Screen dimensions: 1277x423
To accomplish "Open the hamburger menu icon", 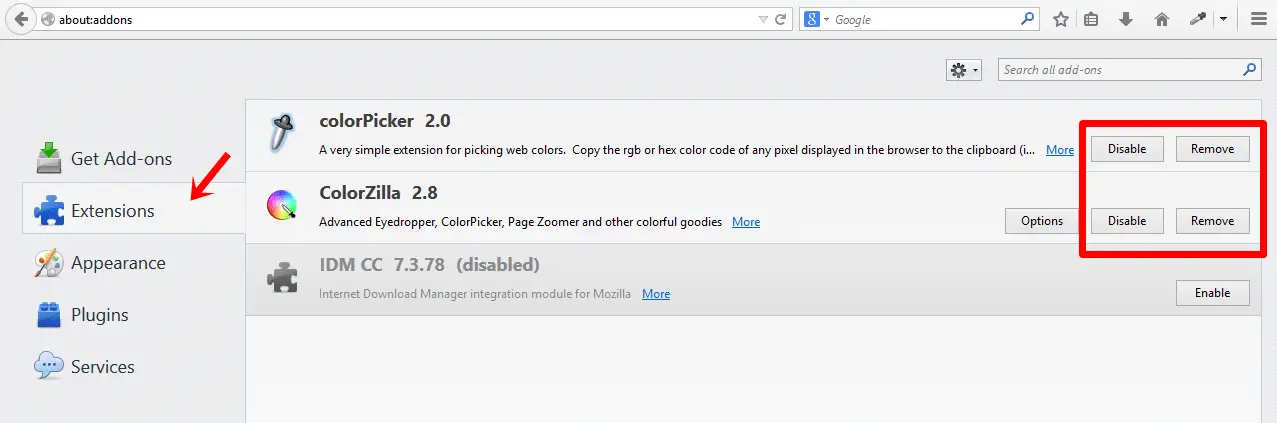I will coord(1259,19).
